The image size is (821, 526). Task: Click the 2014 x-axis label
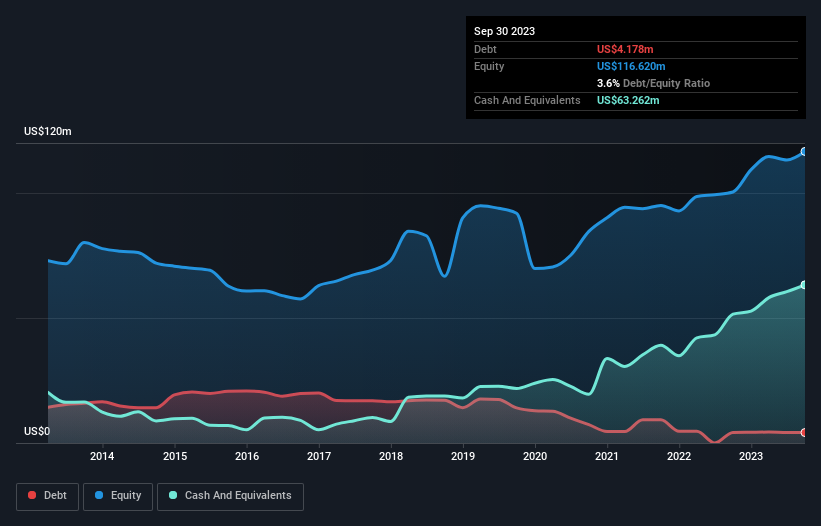point(102,456)
